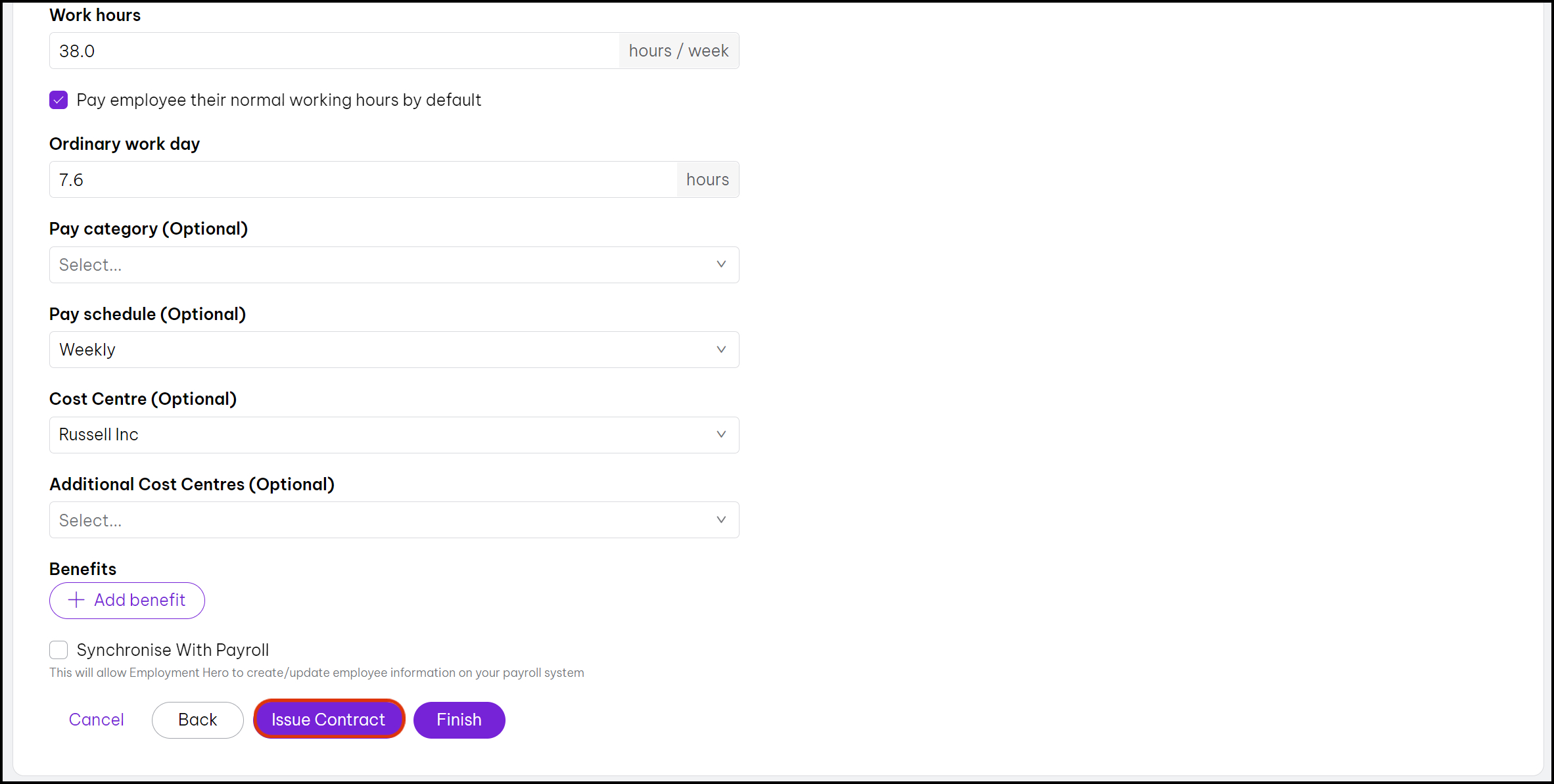Click the Cancel link
1554x784 pixels.
point(96,720)
